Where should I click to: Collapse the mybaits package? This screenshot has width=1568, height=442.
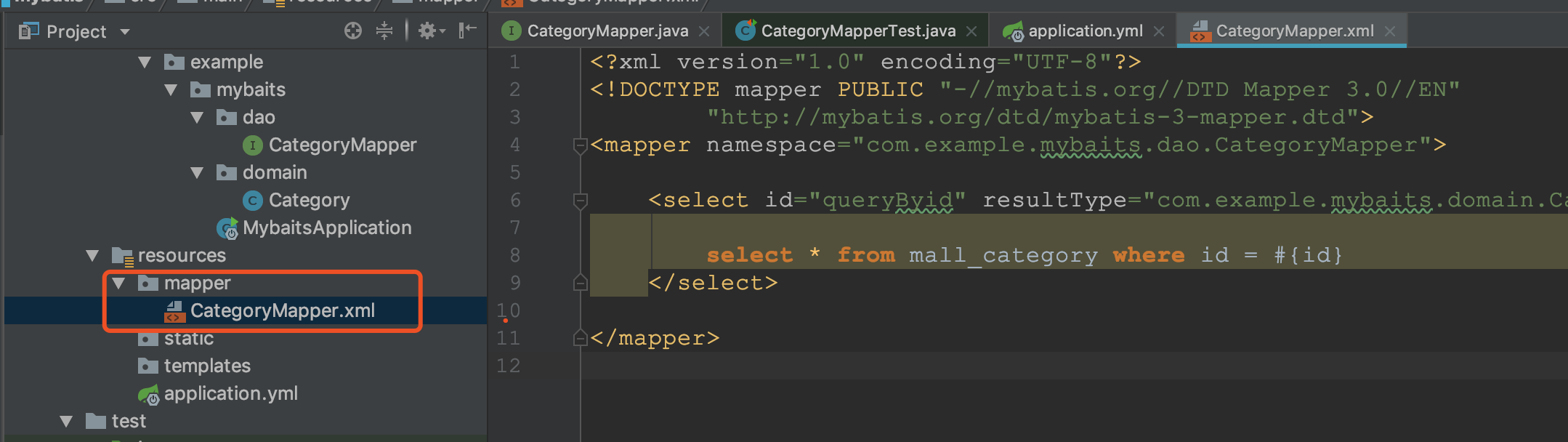[171, 90]
